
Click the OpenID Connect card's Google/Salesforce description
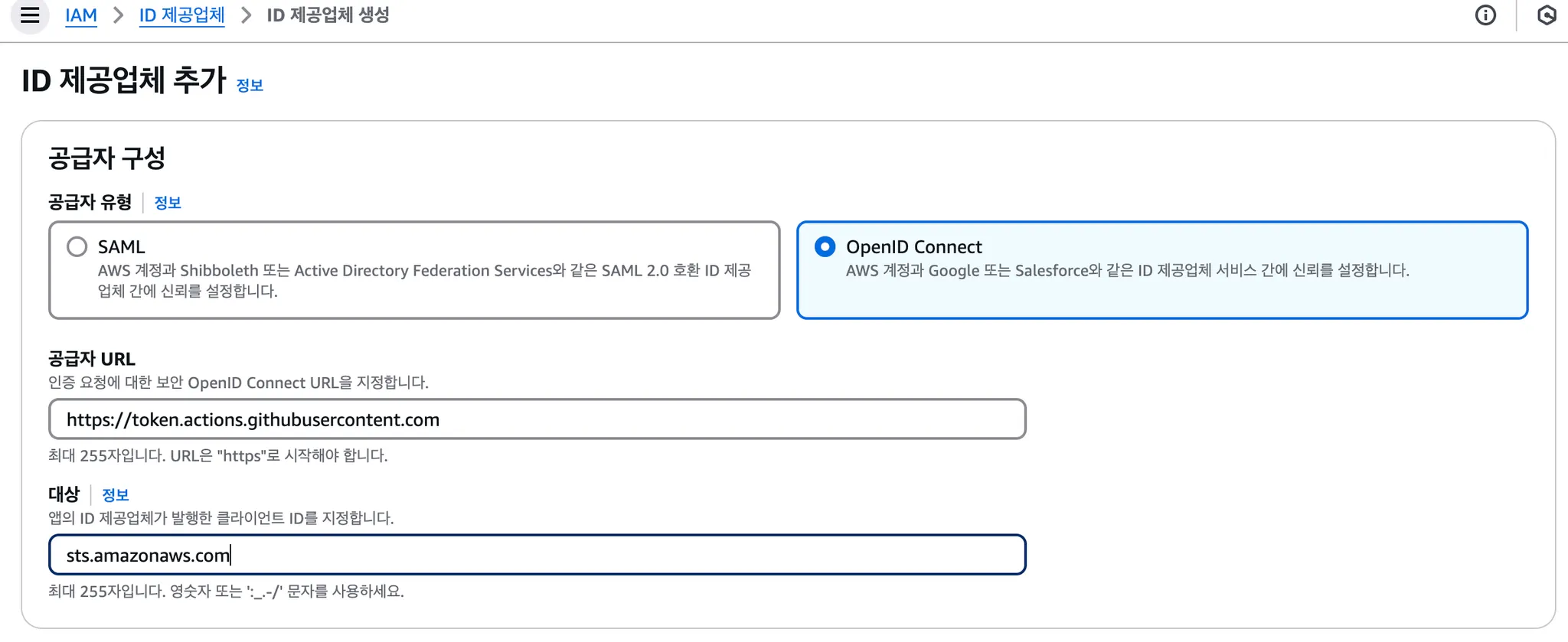tap(1127, 271)
